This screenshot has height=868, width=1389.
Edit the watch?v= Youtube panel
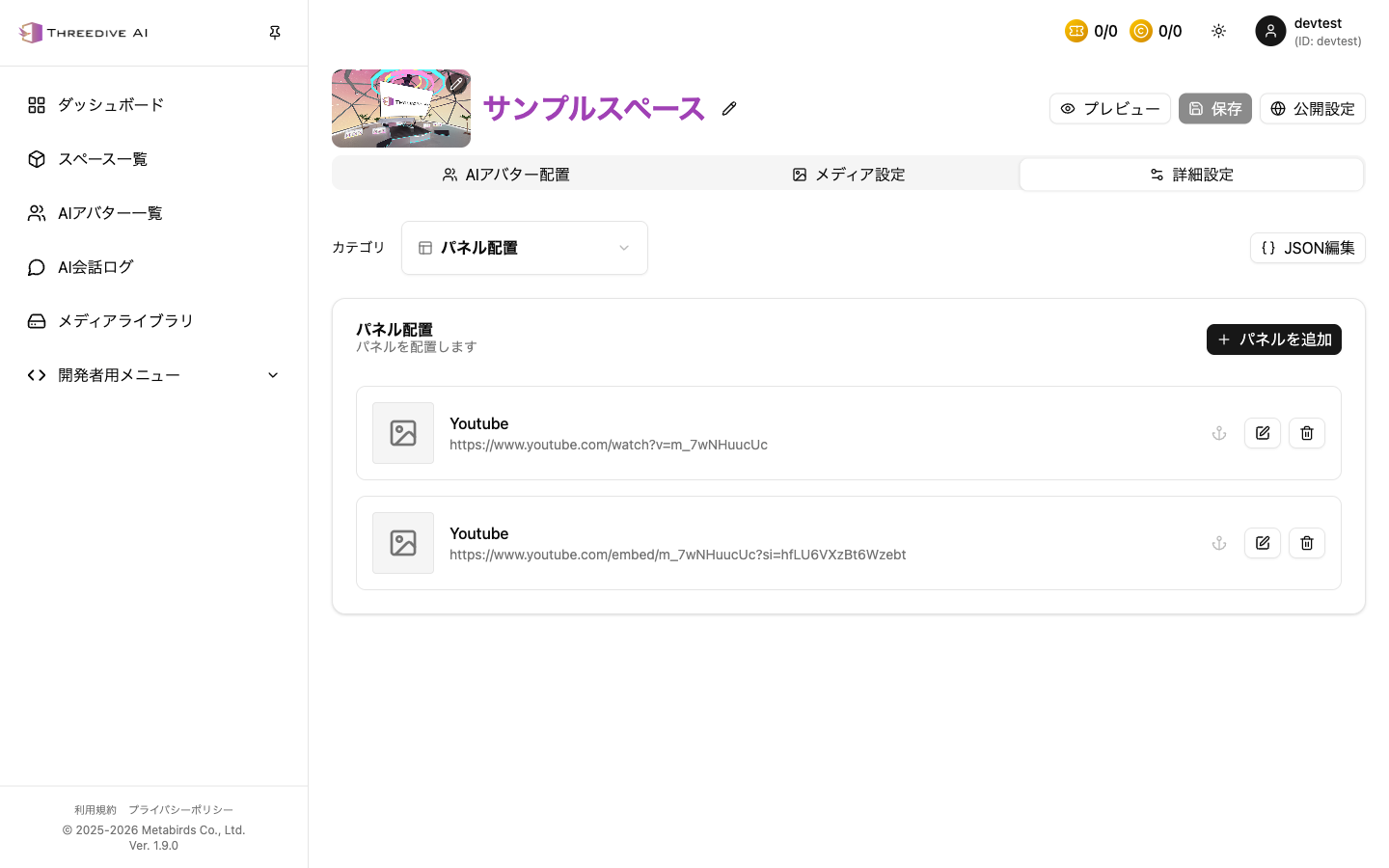(x=1263, y=433)
